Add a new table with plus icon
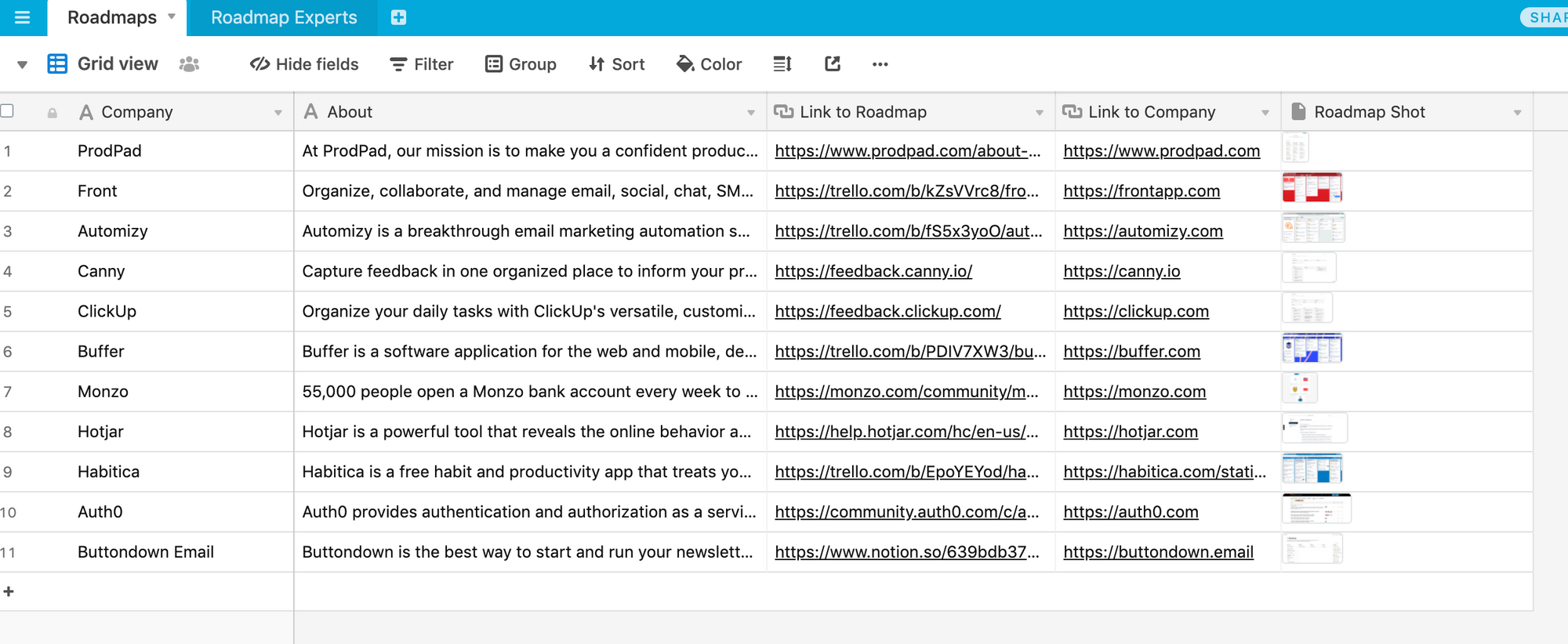Image resolution: width=1568 pixels, height=644 pixels. coord(398,17)
